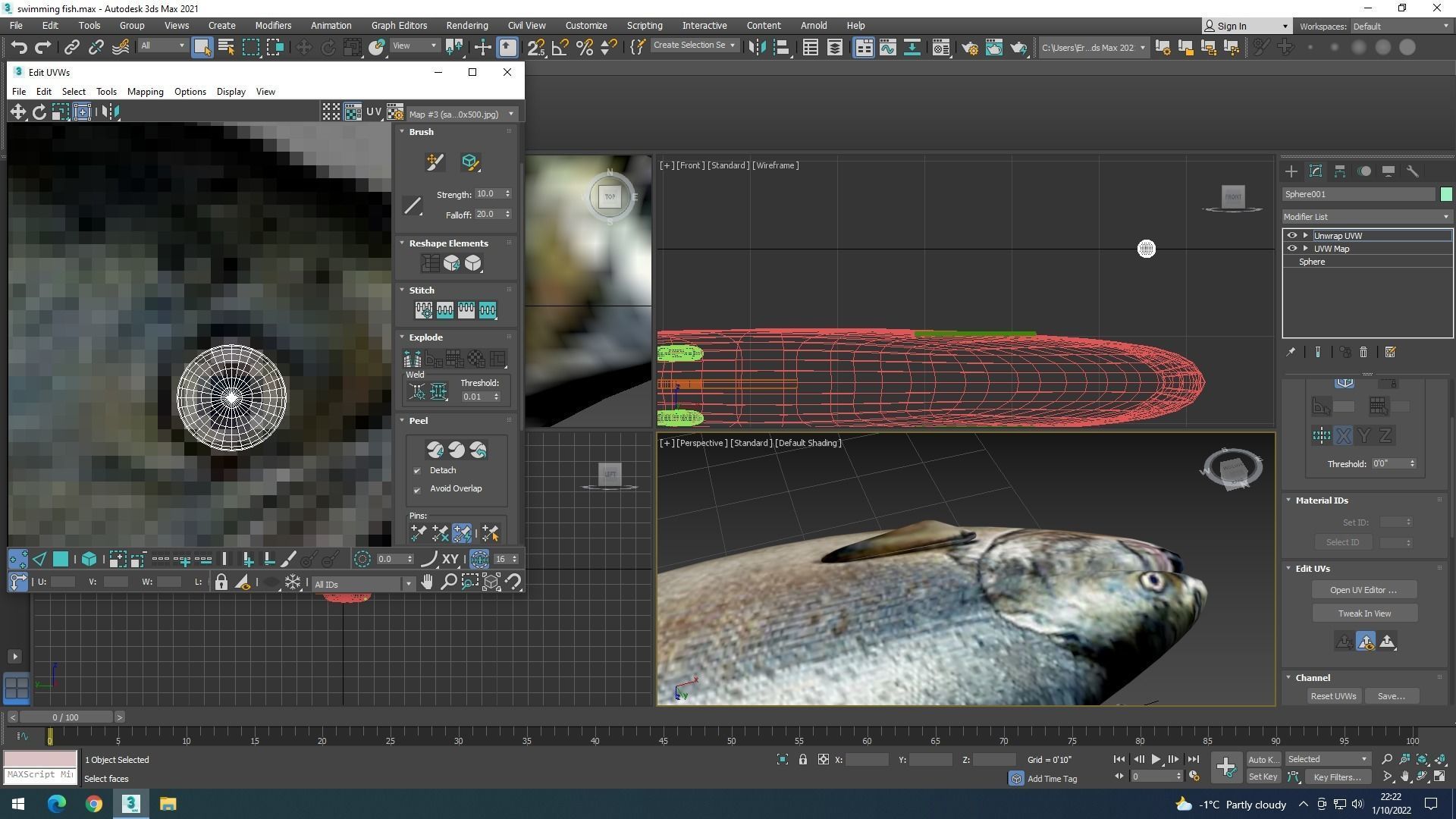Select Rotate tool in Edit UVWs toolbar
The image size is (1456, 819).
[39, 112]
